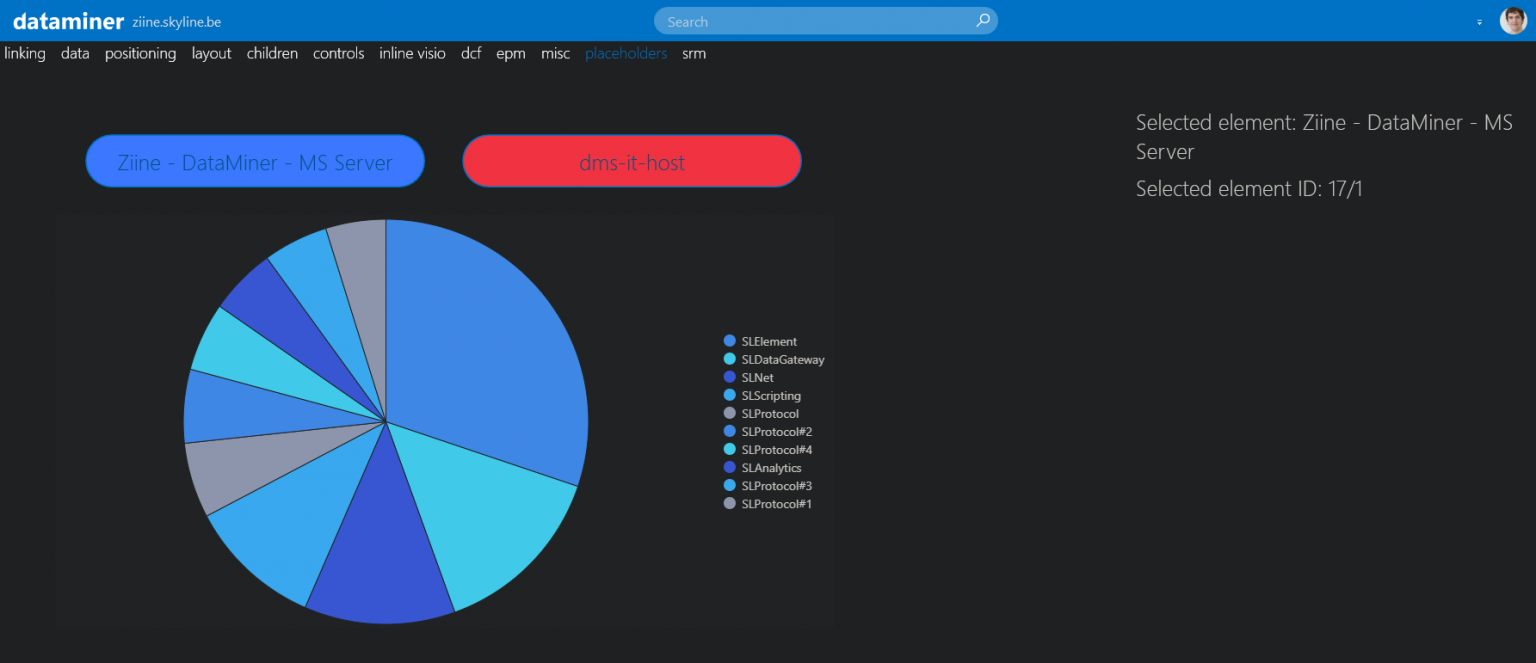This screenshot has width=1536, height=663.
Task: Click the Ziine - DataMiner - MS Server shape
Action: coord(254,160)
